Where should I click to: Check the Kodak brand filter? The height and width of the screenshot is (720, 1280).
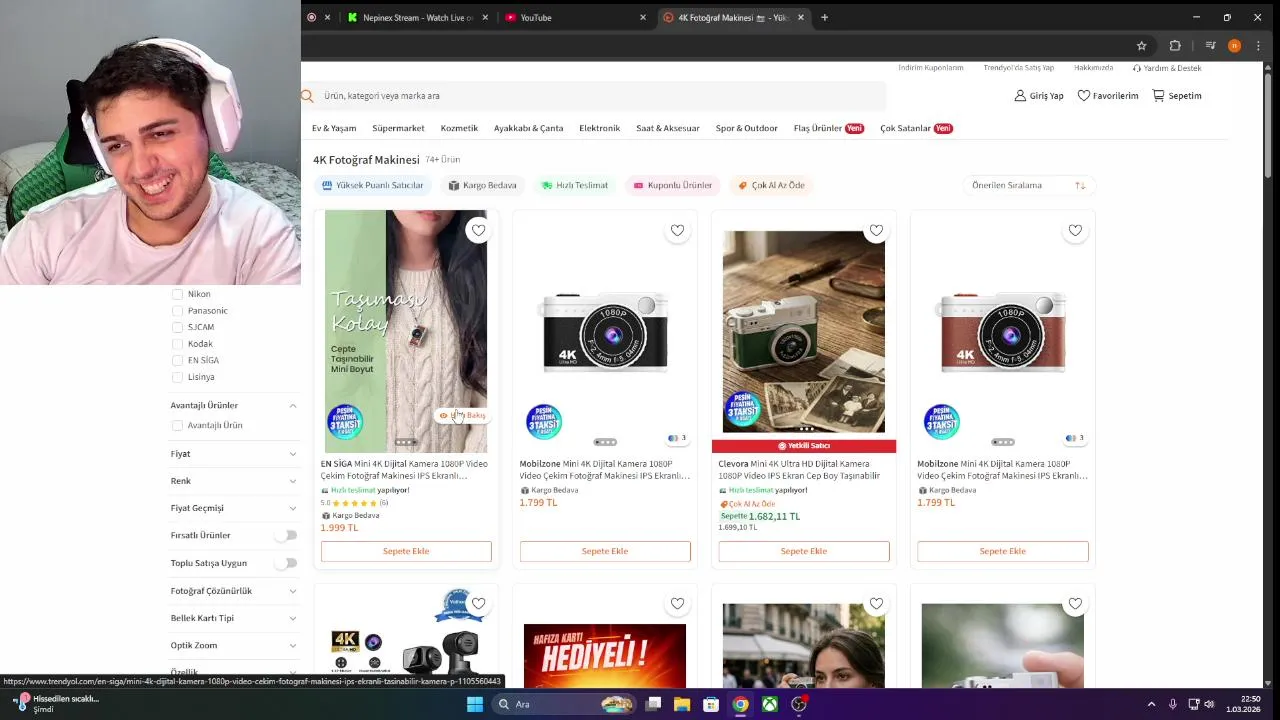coord(177,344)
